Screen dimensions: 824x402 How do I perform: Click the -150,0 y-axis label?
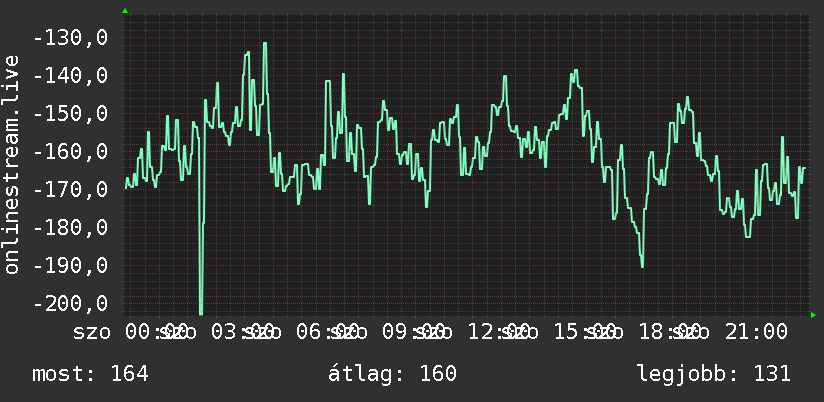coord(70,114)
